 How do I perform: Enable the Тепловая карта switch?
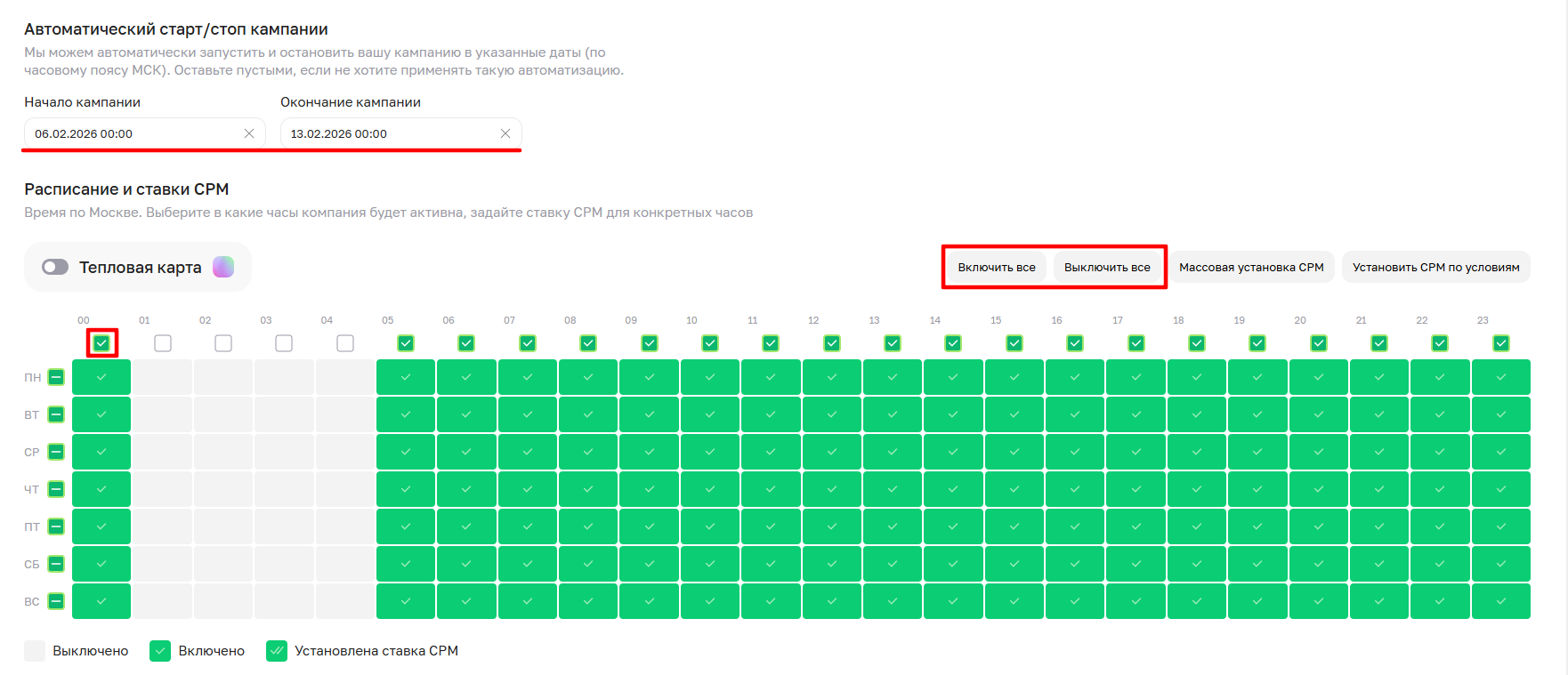point(55,267)
